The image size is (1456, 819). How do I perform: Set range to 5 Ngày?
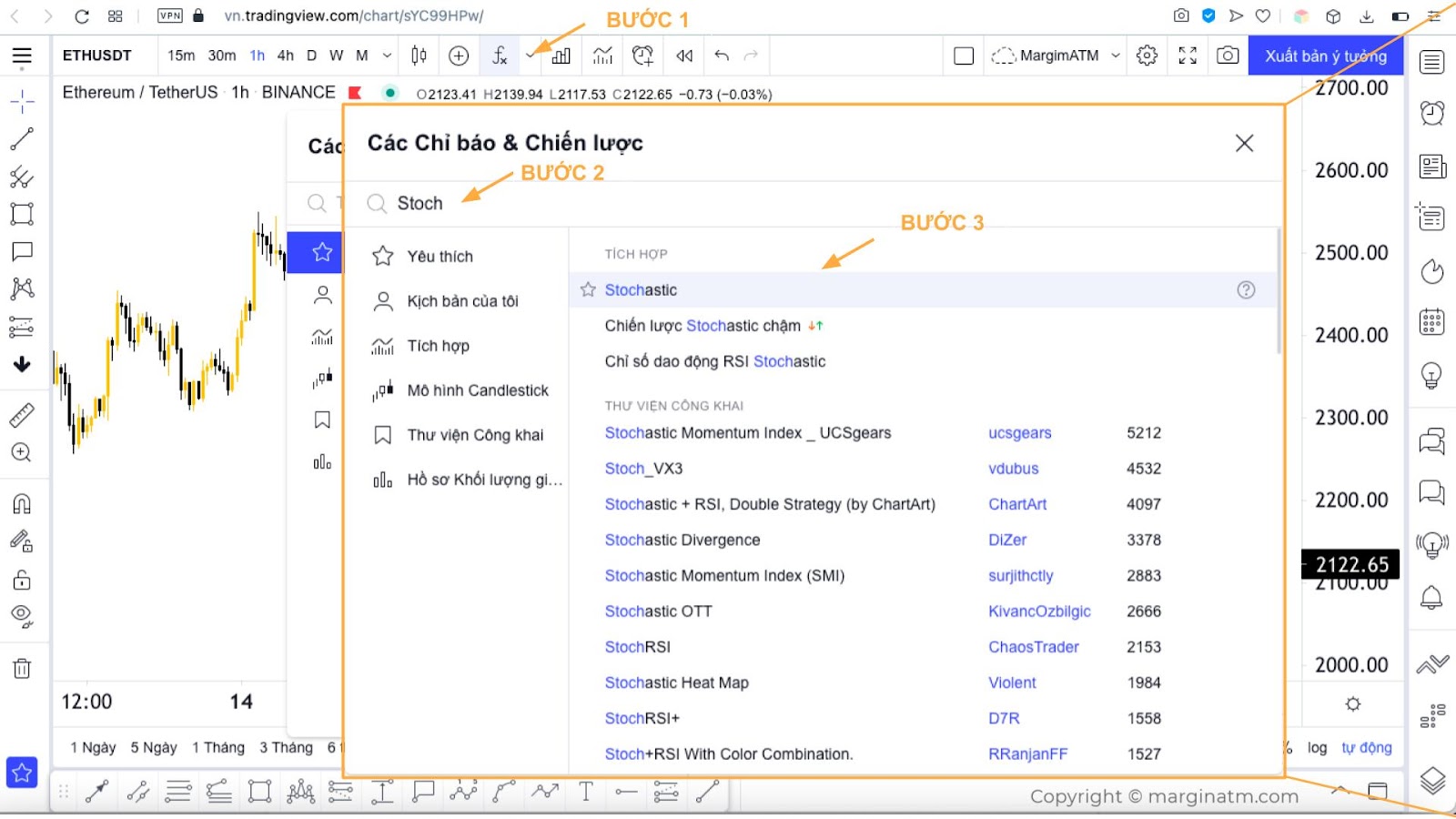click(154, 747)
